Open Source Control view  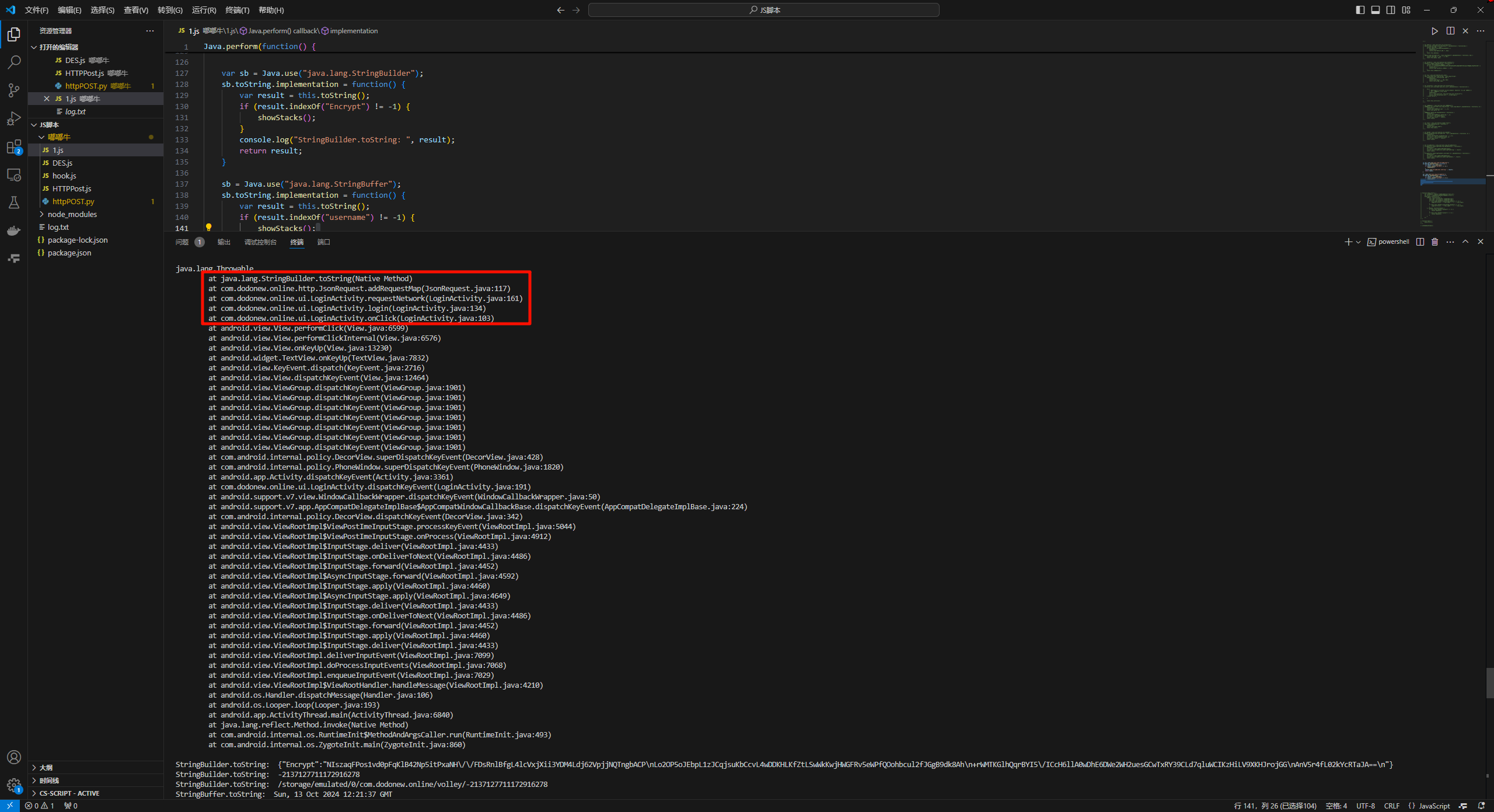14,90
